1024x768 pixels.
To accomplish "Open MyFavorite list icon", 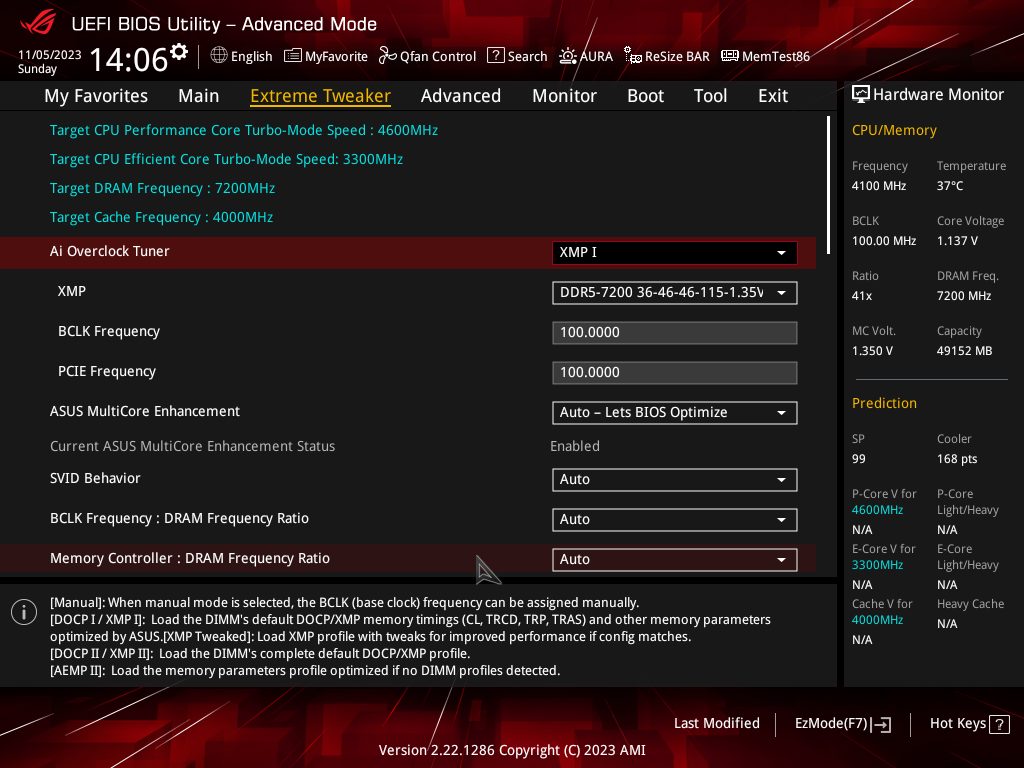I will [293, 56].
